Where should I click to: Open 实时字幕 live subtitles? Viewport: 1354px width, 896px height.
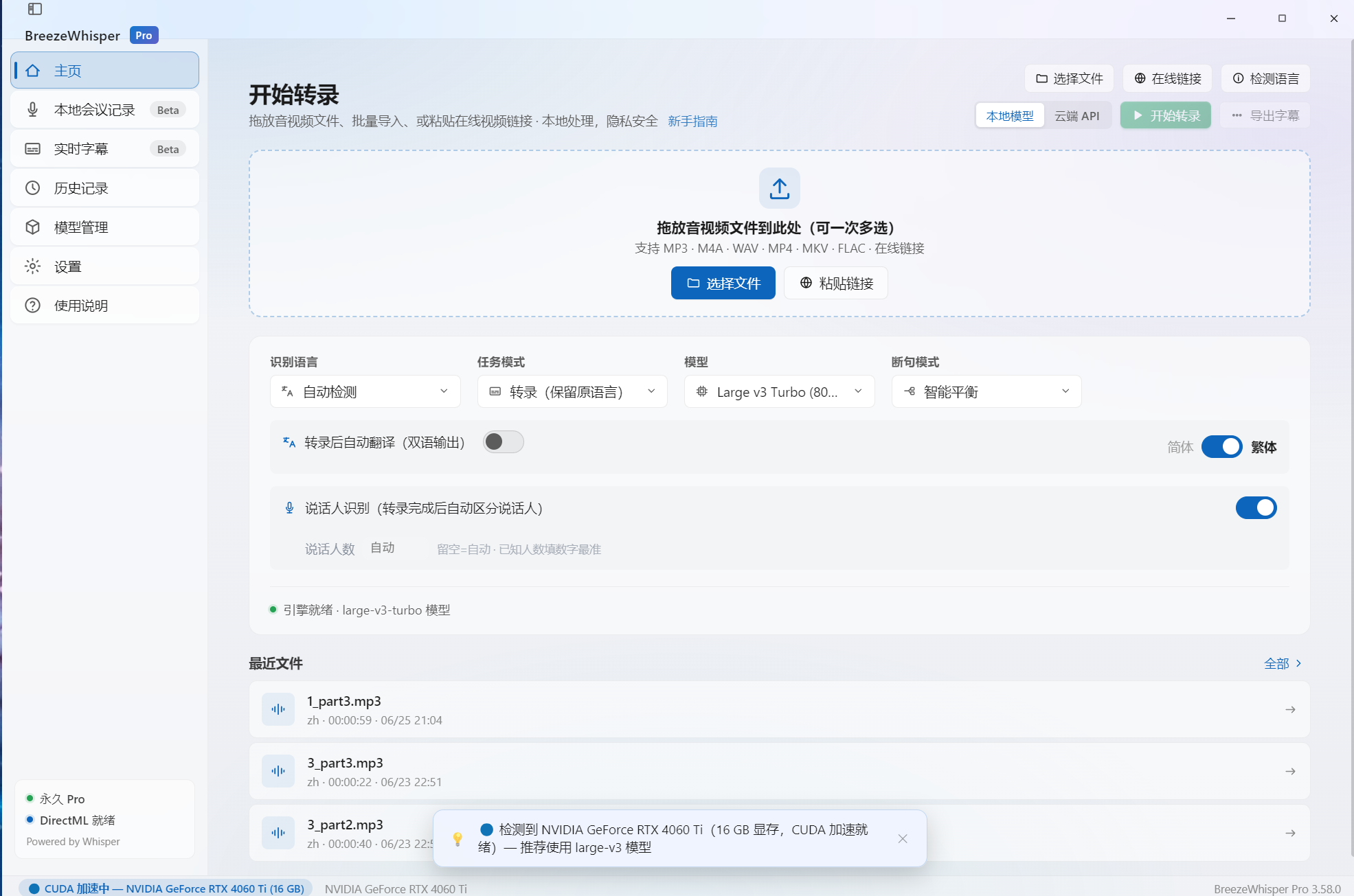(104, 149)
